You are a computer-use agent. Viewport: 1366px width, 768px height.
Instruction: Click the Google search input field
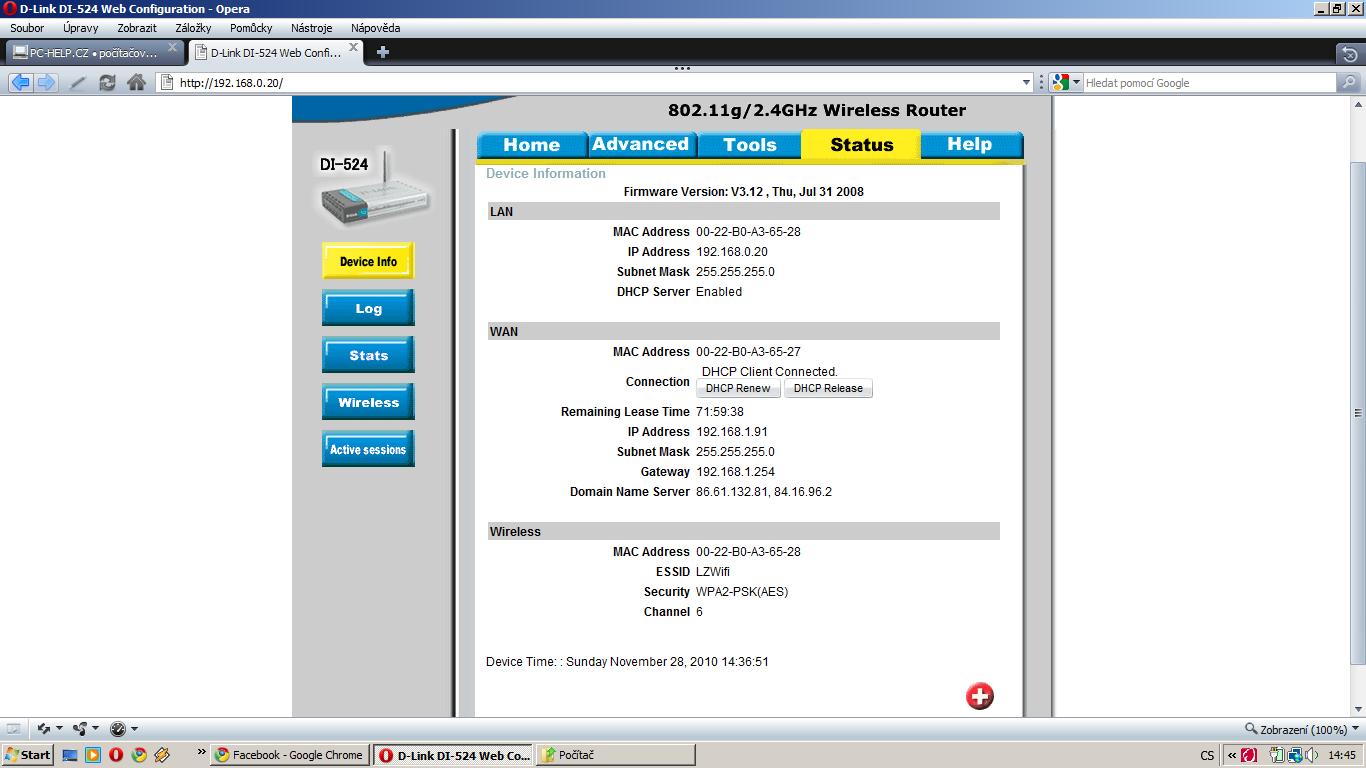(1208, 83)
